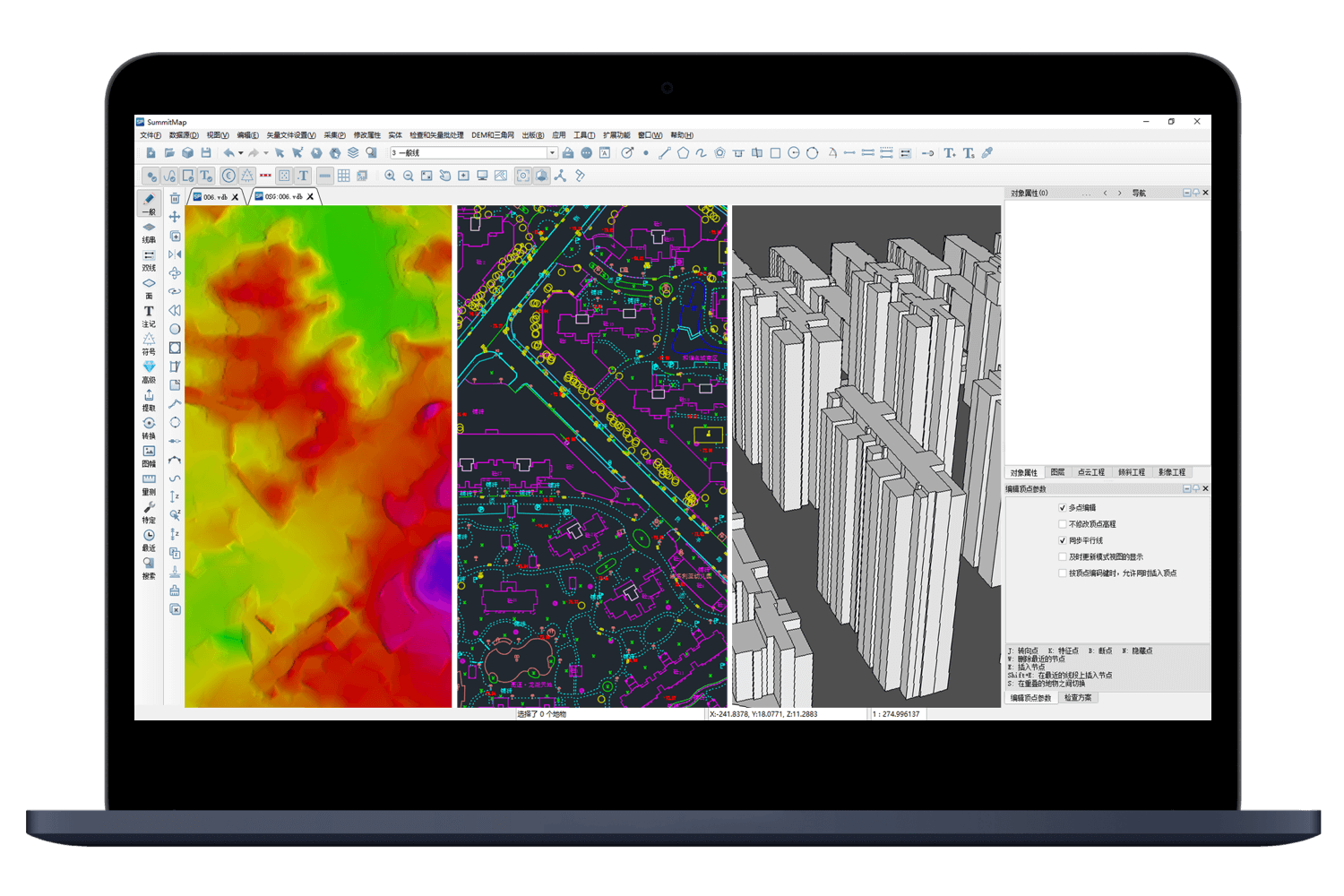Screen dimensions: 1344x896
Task: Select the Pan hand tool
Action: point(444,176)
